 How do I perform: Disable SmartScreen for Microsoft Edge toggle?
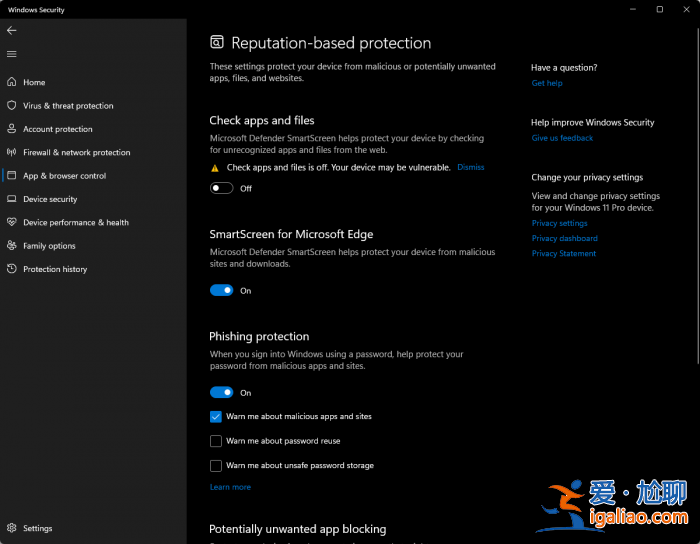221,291
